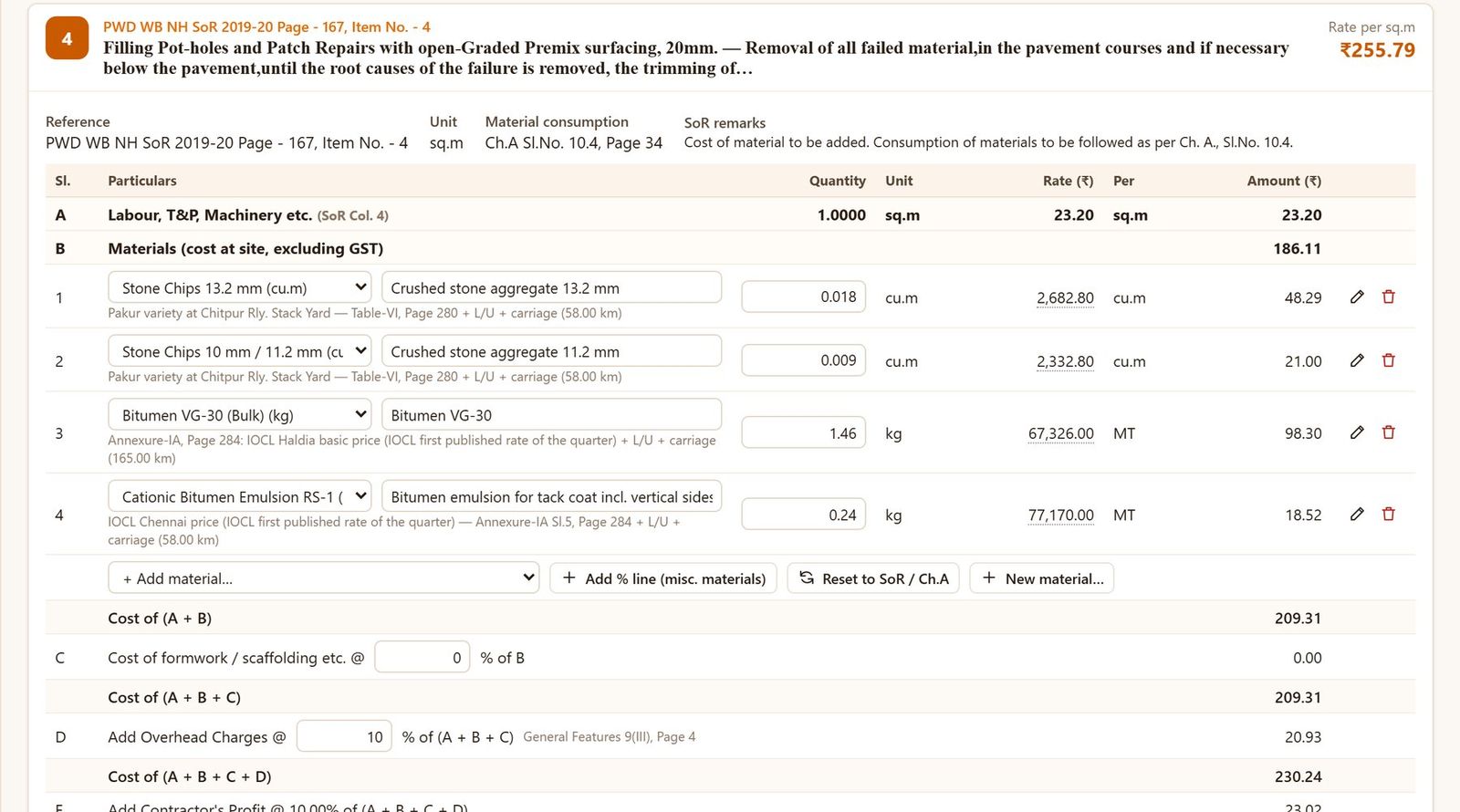This screenshot has height=812, width=1460.
Task: Click Reset to SoR / Ch.A button
Action: pos(873,578)
